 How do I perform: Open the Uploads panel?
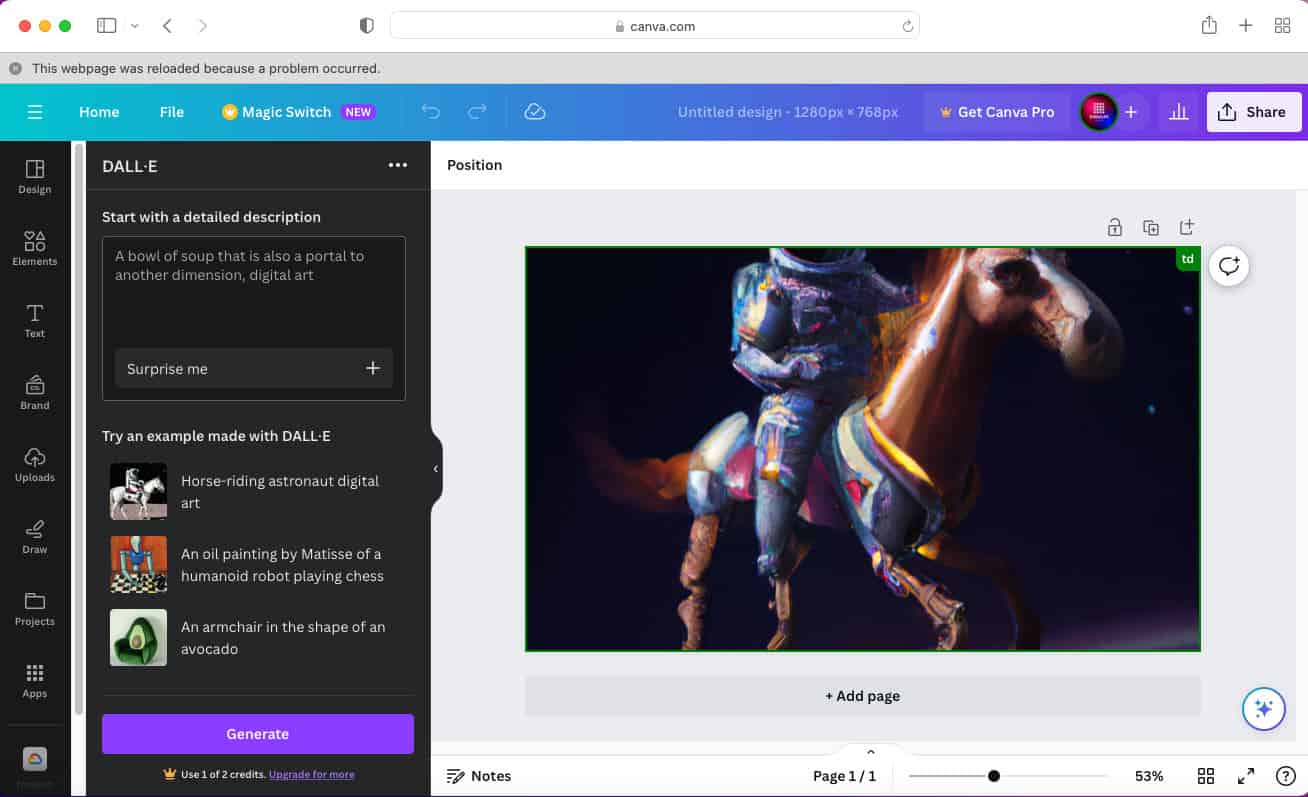pos(34,463)
